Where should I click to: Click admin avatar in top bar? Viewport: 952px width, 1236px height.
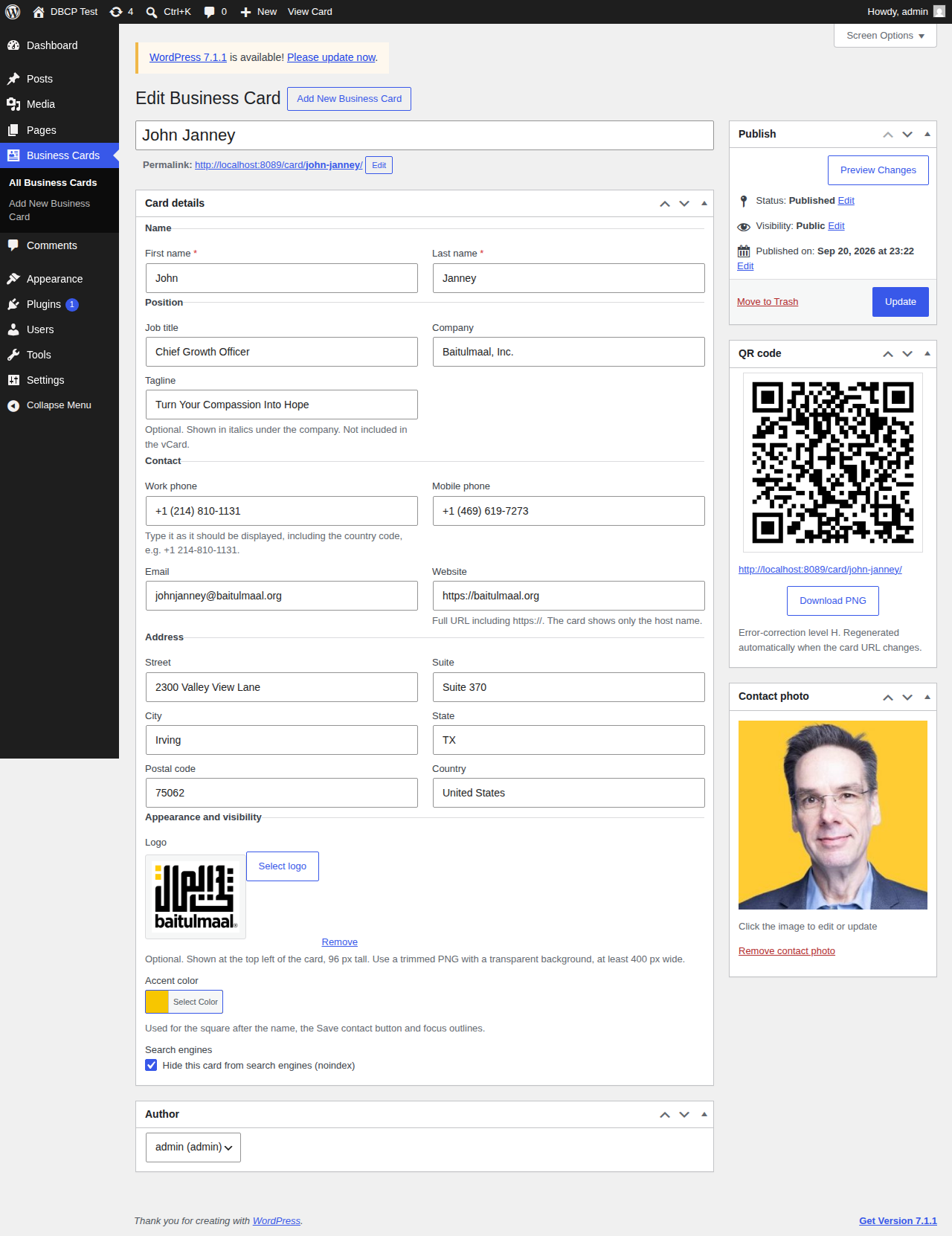click(939, 12)
